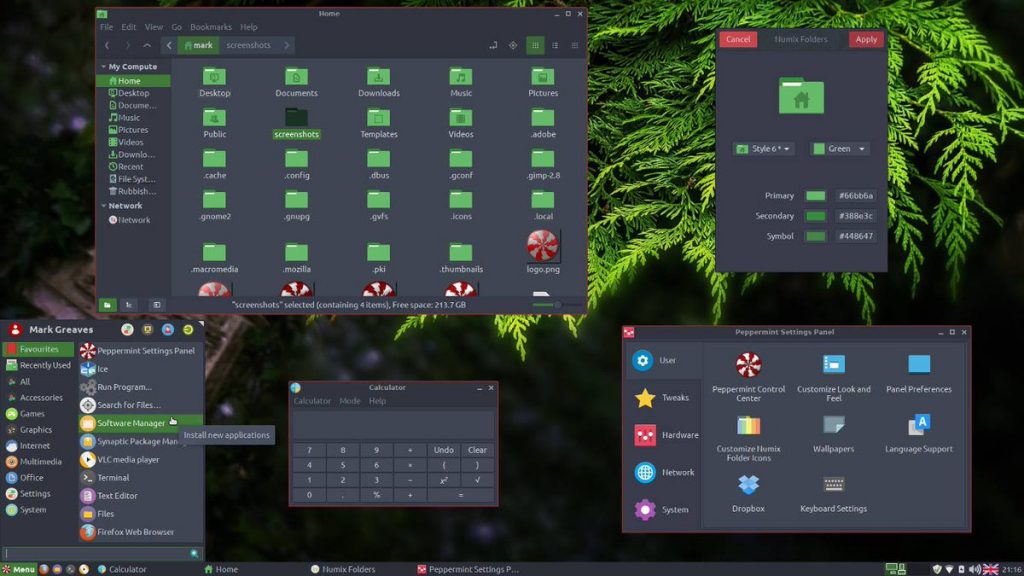Open the Green color dropdown
Image resolution: width=1024 pixels, height=576 pixels.
(x=839, y=149)
